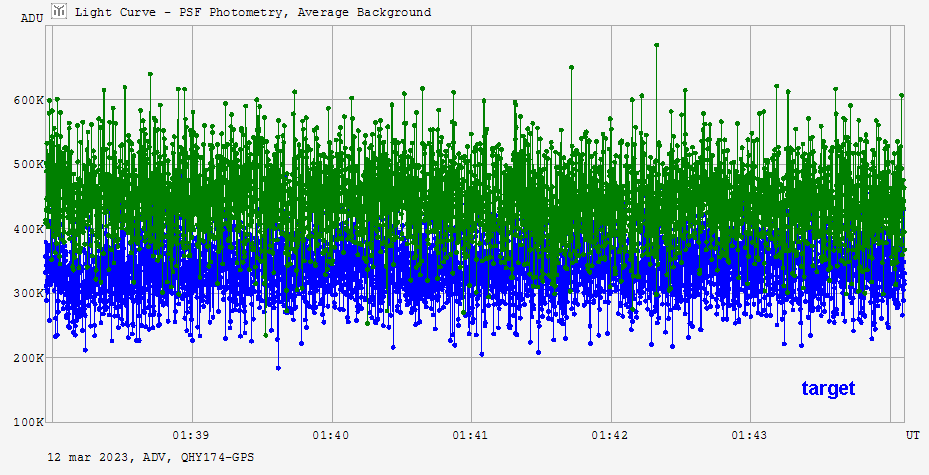Click the light curve window icon
The width and height of the screenshot is (929, 475).
pos(59,11)
